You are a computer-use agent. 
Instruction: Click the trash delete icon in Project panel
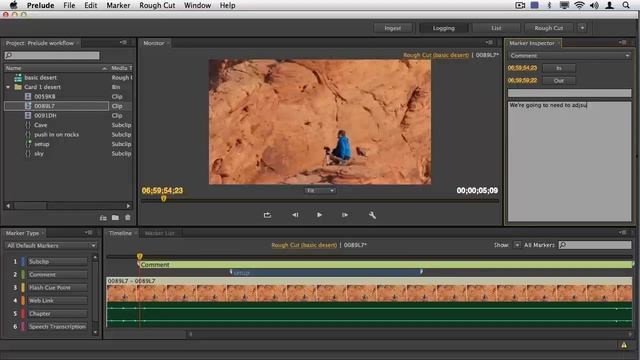pos(128,218)
